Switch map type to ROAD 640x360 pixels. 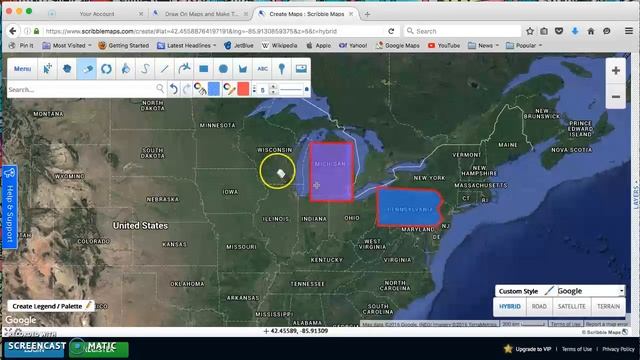[x=539, y=307]
